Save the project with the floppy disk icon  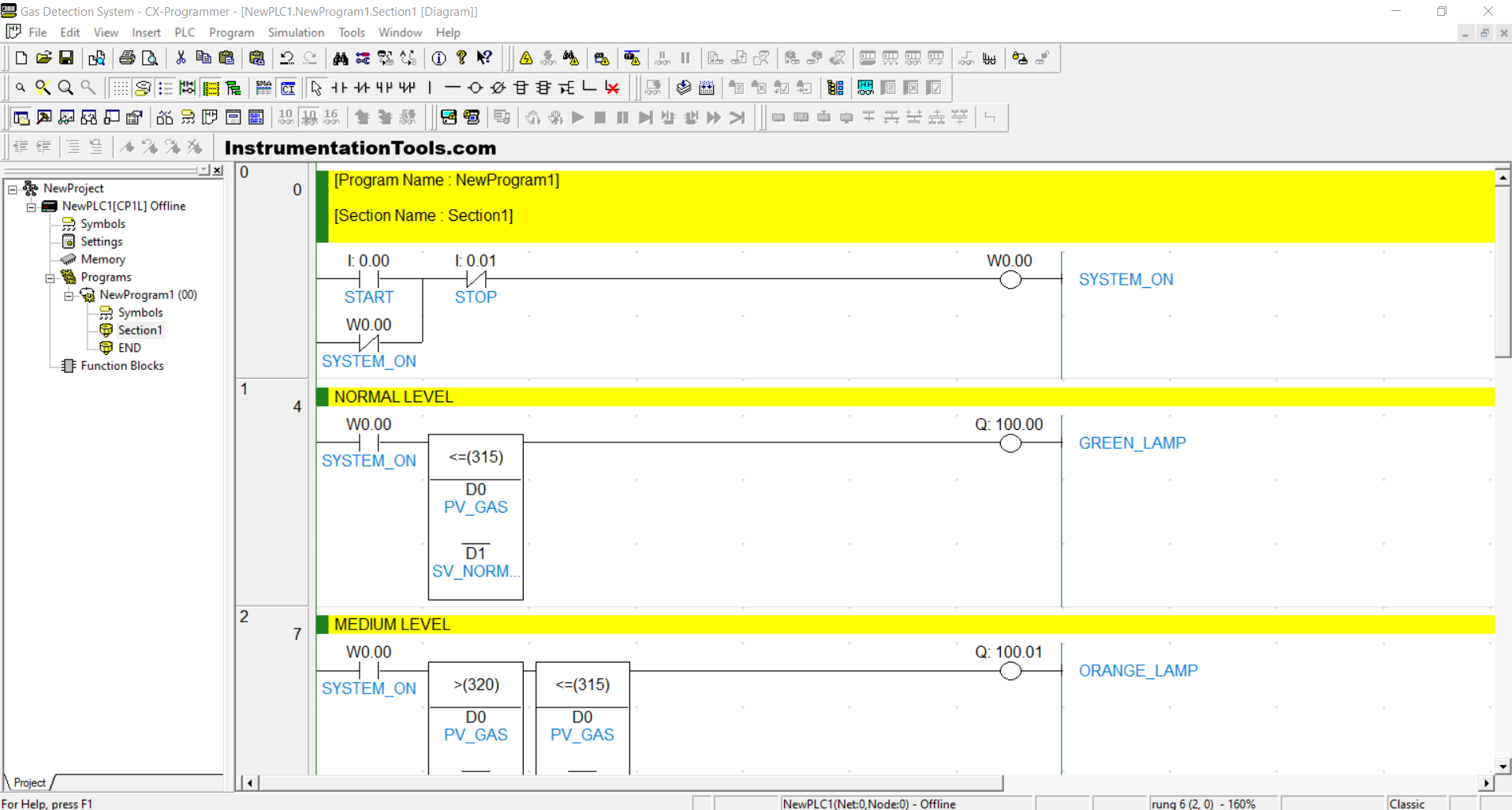tap(66, 58)
